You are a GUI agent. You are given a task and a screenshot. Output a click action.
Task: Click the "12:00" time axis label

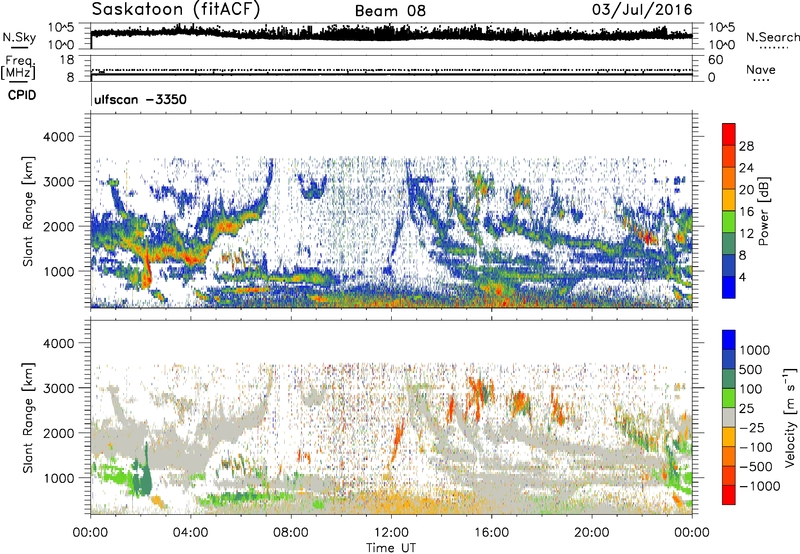391,533
